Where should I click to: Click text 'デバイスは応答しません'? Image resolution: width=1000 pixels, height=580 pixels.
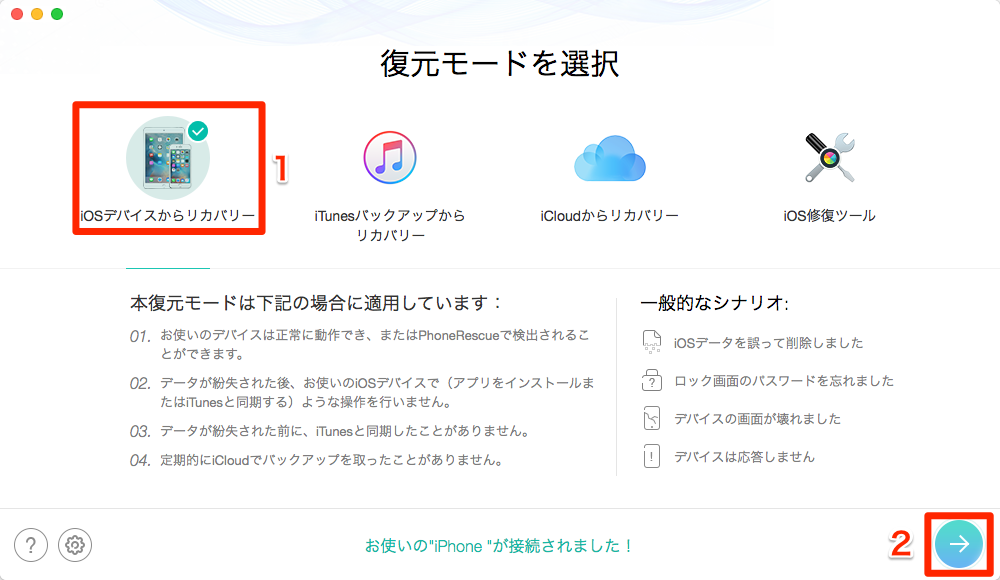(x=744, y=457)
